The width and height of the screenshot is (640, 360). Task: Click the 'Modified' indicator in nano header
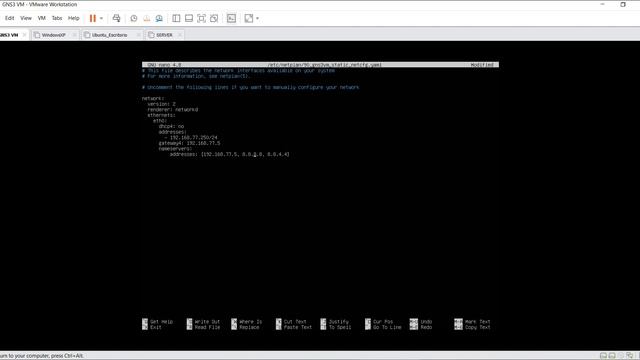[x=482, y=65]
